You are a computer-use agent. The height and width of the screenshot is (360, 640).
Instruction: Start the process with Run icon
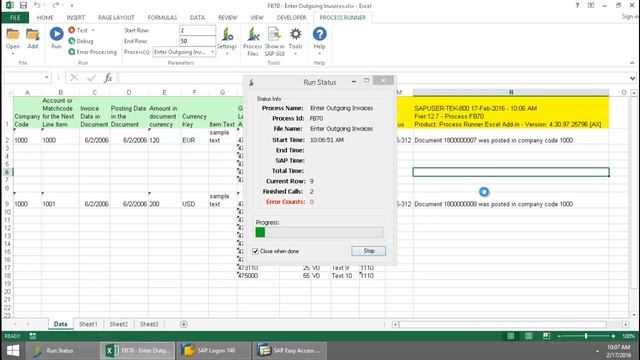[x=56, y=38]
